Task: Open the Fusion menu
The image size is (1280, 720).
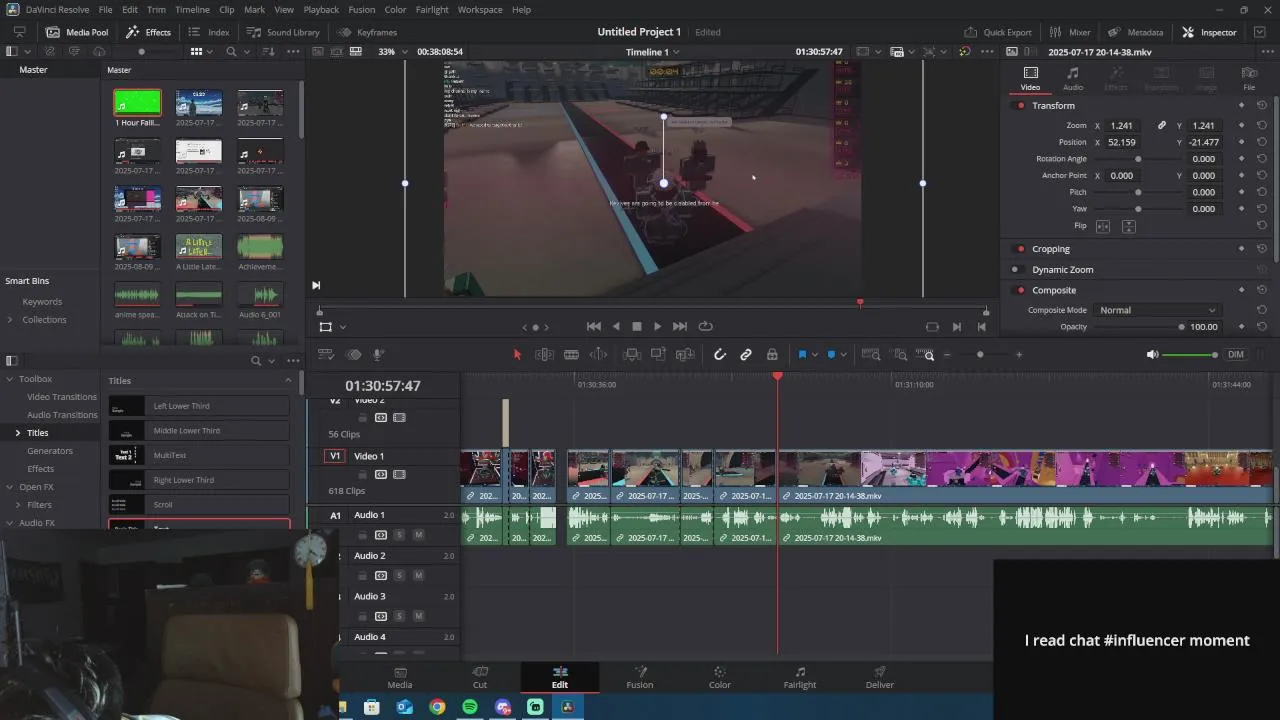Action: point(362,10)
